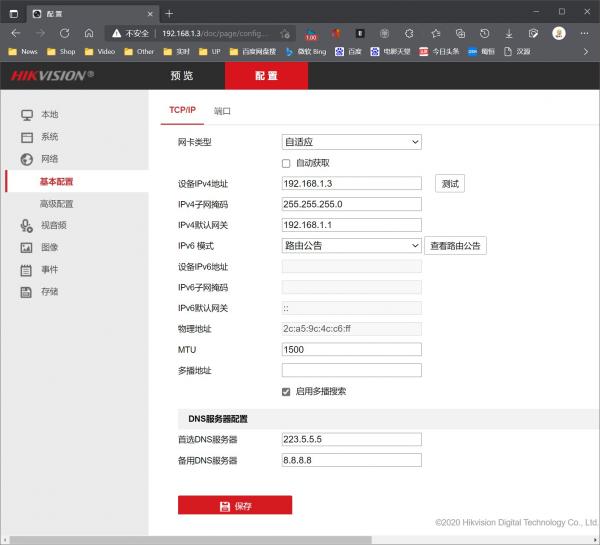Open the 今日头条 bookmark
This screenshot has height=545, width=600.
click(x=439, y=52)
